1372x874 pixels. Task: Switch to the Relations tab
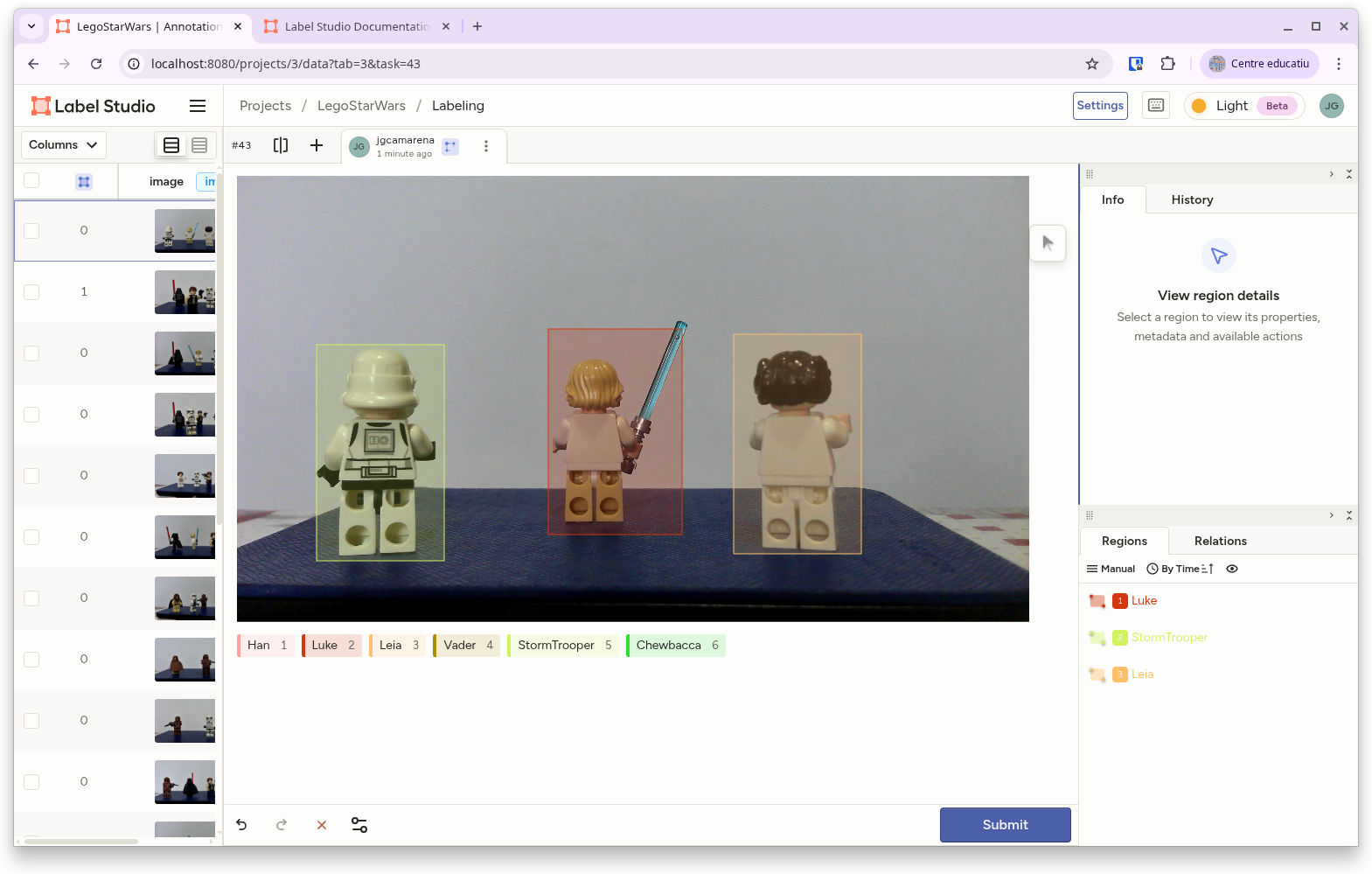tap(1220, 541)
